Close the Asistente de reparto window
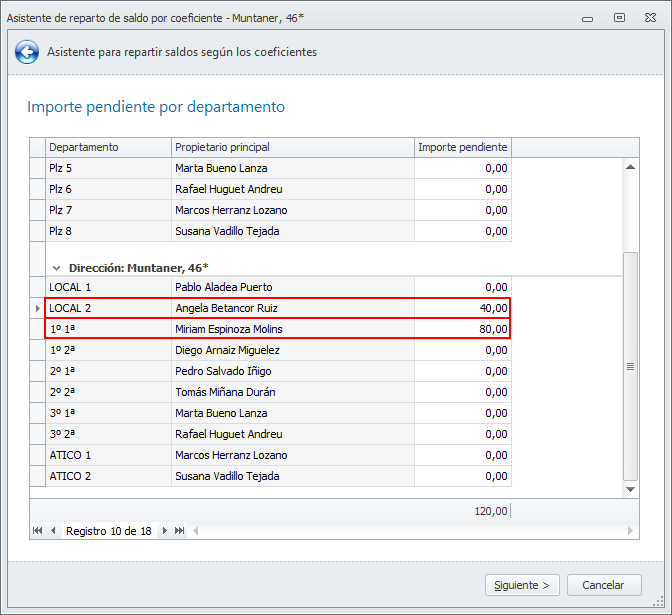The image size is (672, 615). tap(651, 18)
